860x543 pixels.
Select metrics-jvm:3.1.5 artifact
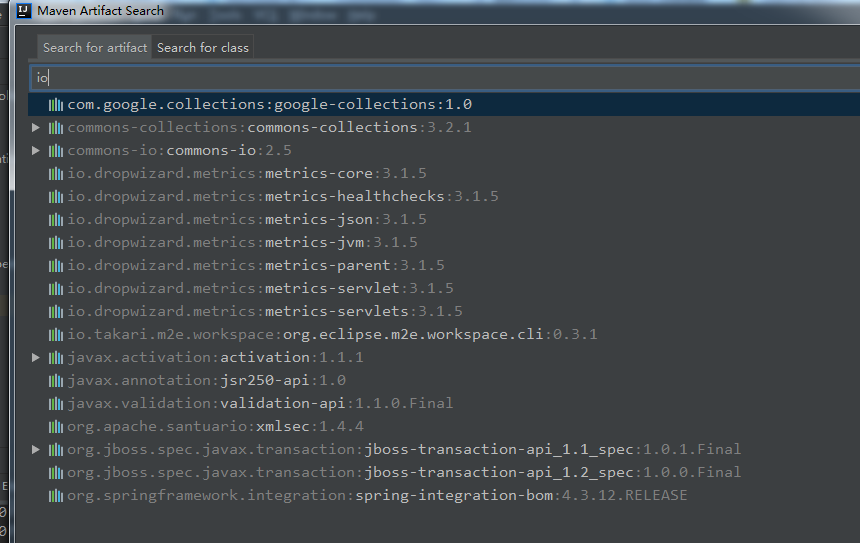coord(242,242)
